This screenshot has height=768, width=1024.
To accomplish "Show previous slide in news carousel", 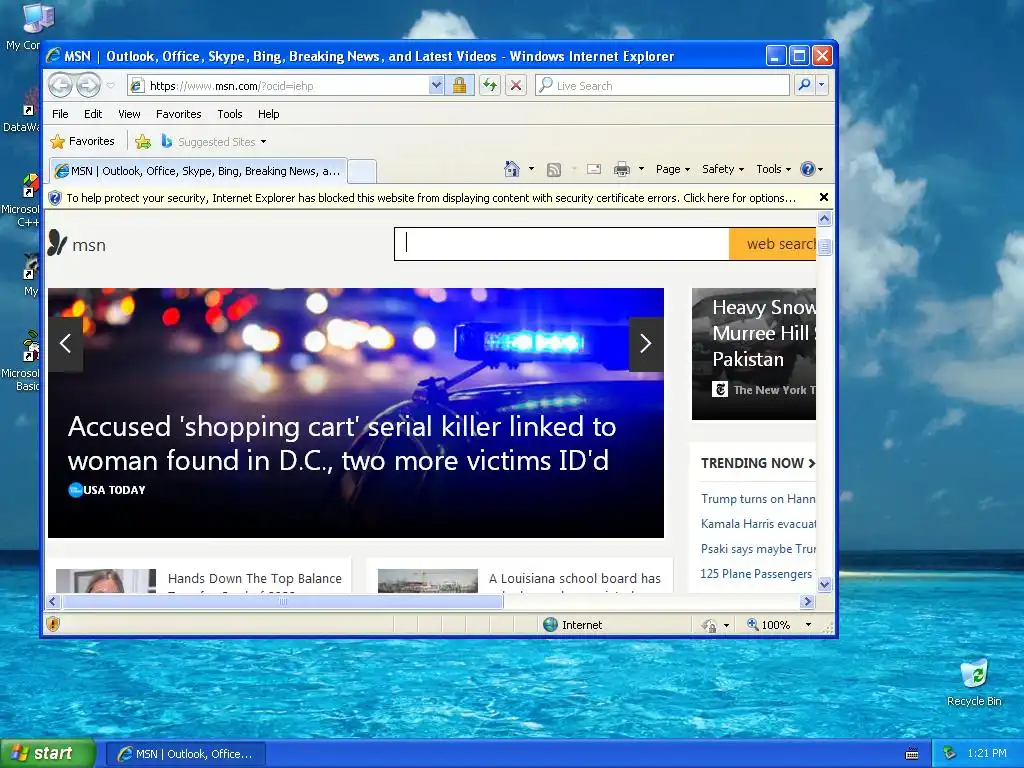I will (x=65, y=344).
